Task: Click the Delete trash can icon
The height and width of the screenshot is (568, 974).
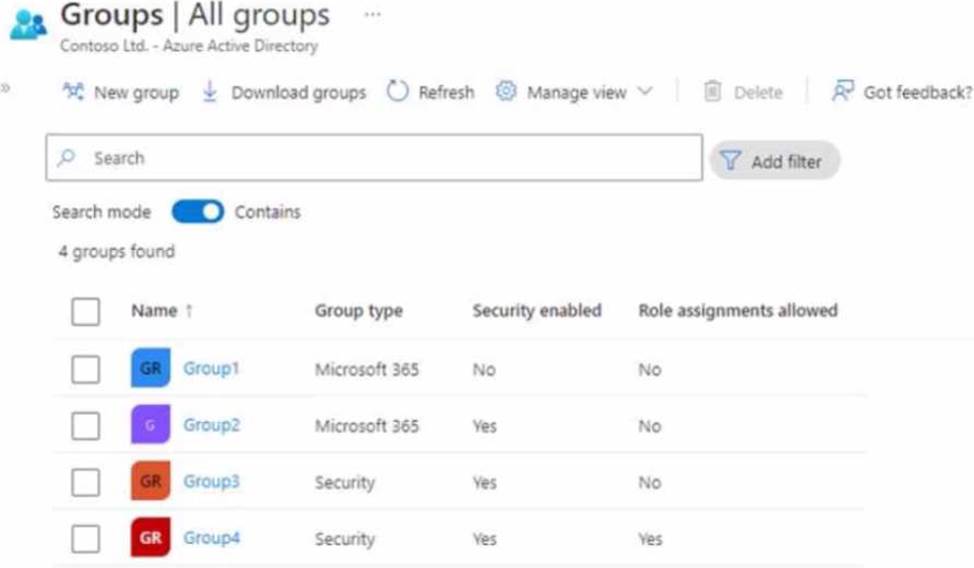Action: point(712,91)
